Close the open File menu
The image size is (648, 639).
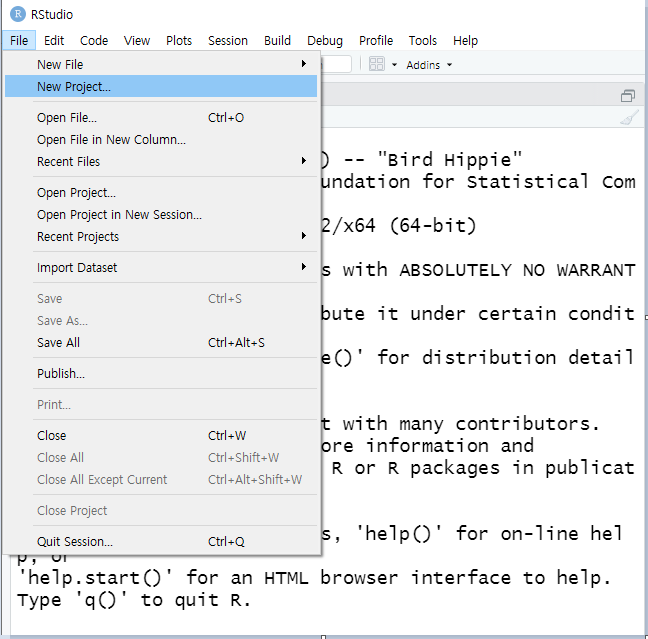(19, 41)
